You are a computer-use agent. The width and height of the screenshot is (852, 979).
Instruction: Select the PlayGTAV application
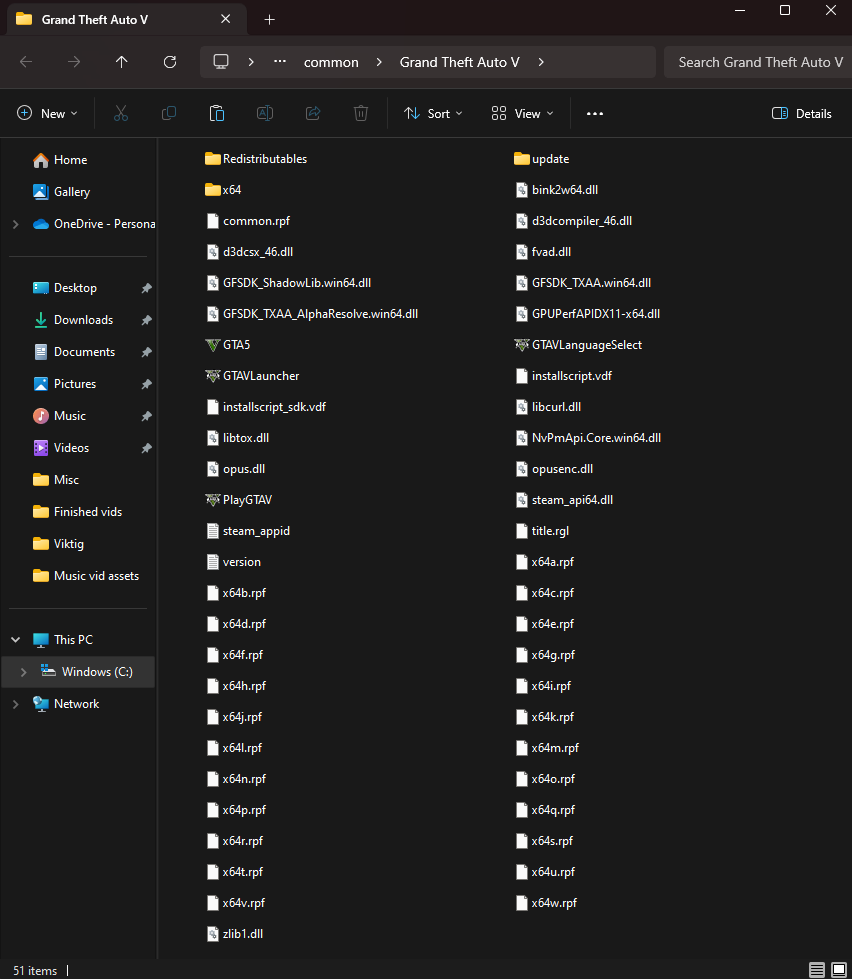[238, 499]
